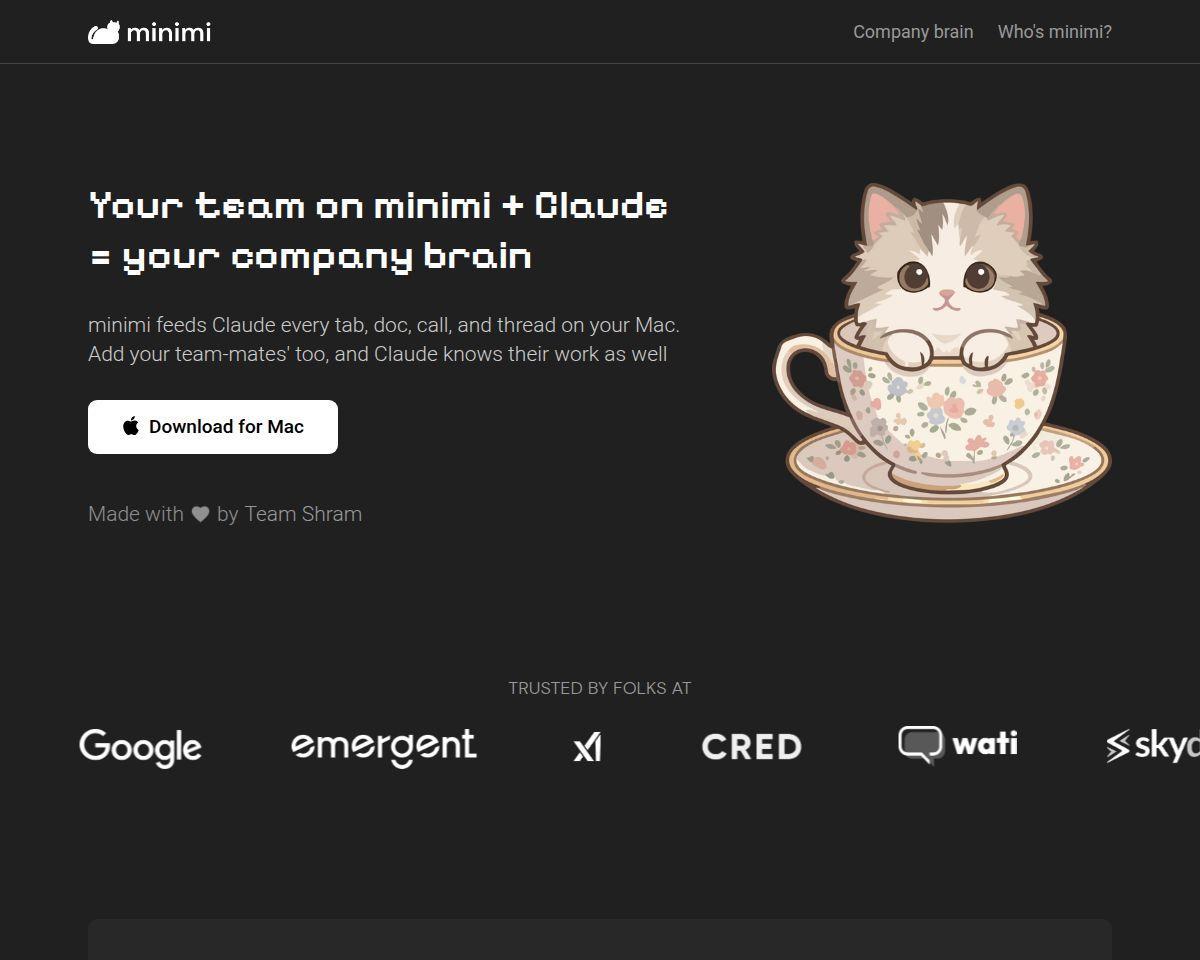Click the minimi wordmark in header
Screen dimensions: 1200x960
click(x=168, y=33)
